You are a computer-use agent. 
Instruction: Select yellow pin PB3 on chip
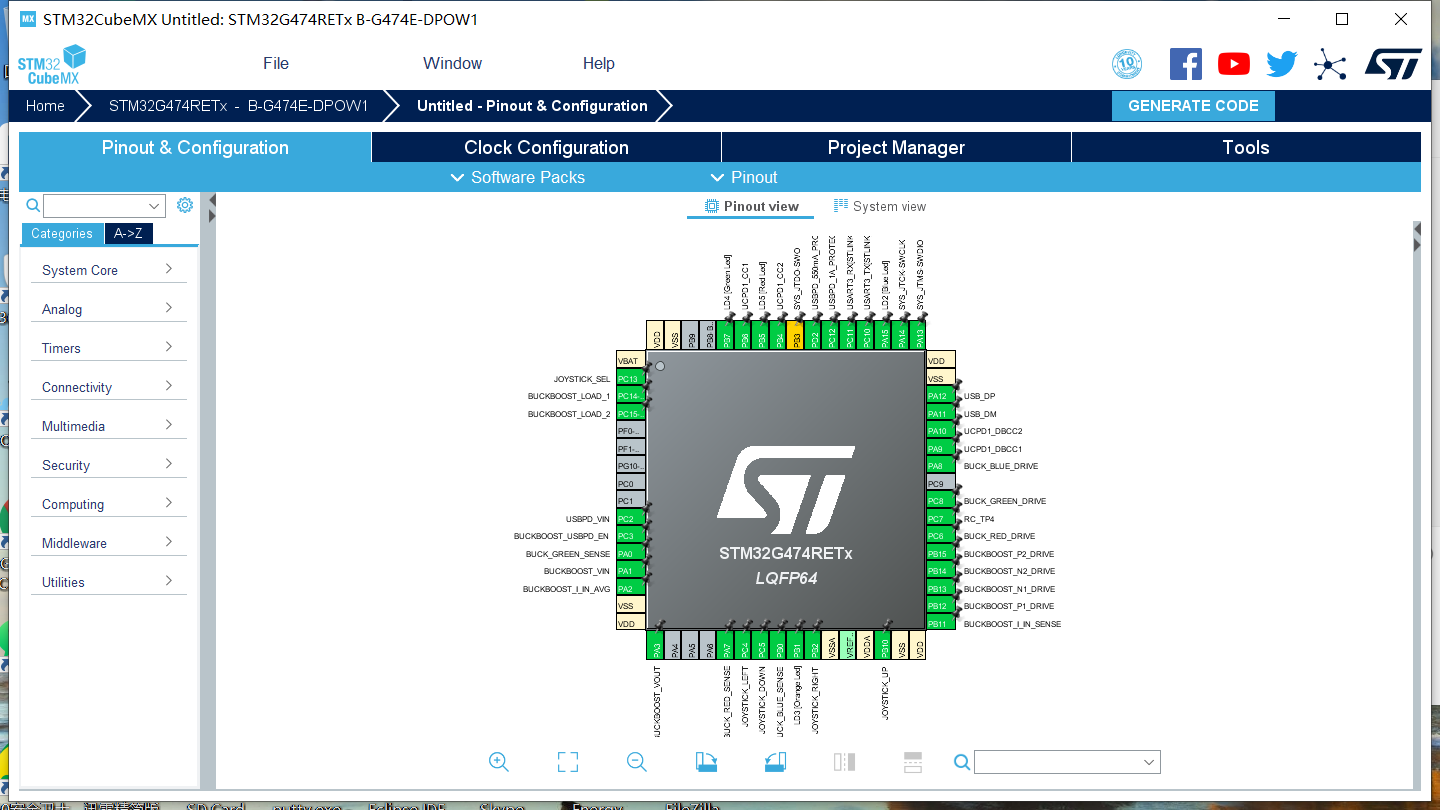796,336
